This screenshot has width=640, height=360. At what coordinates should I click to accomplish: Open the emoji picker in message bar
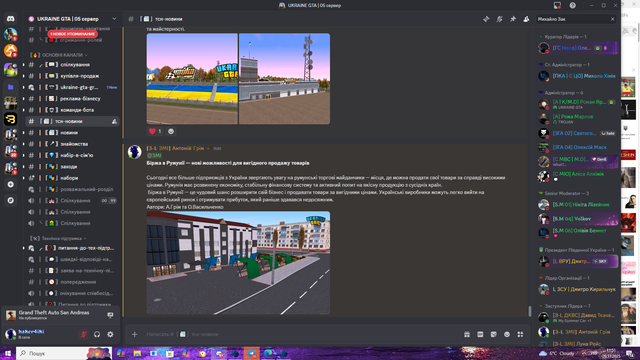(507, 334)
